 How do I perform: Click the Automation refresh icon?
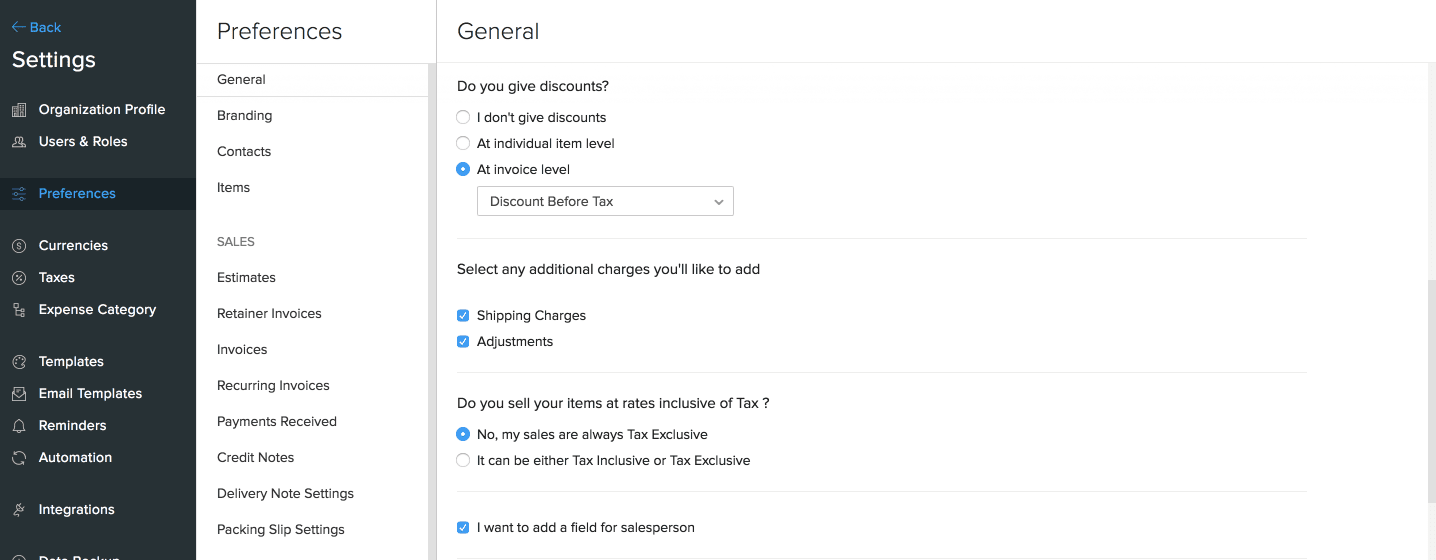(x=19, y=458)
